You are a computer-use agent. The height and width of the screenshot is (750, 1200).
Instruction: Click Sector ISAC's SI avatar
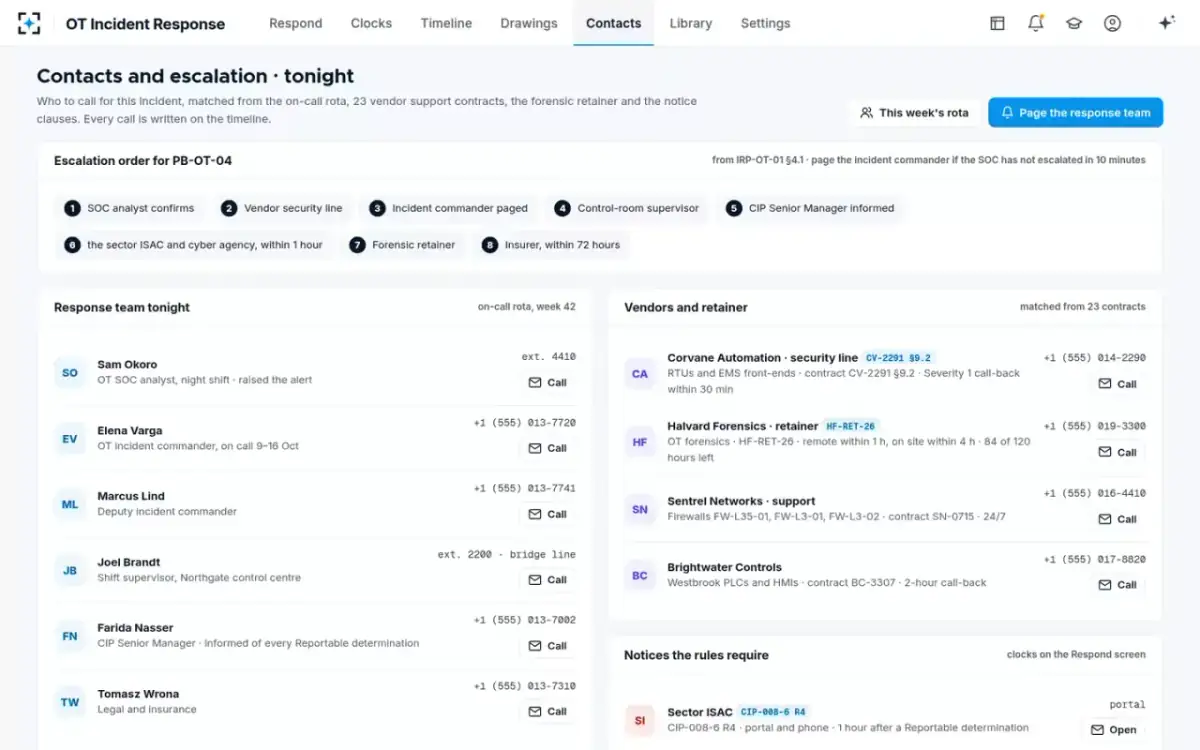pyautogui.click(x=640, y=720)
